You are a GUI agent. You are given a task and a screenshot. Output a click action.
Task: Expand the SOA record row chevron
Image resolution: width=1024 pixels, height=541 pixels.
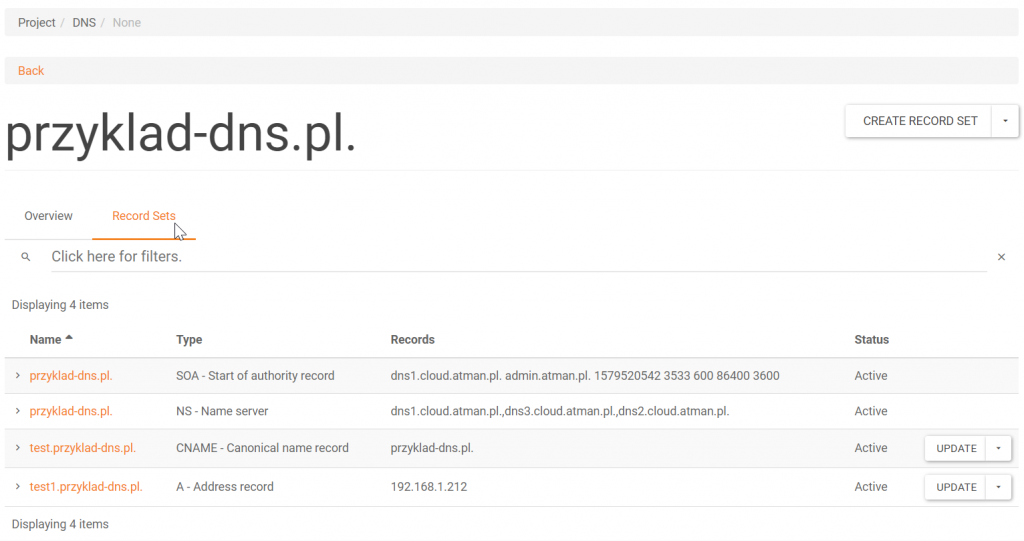coord(17,375)
